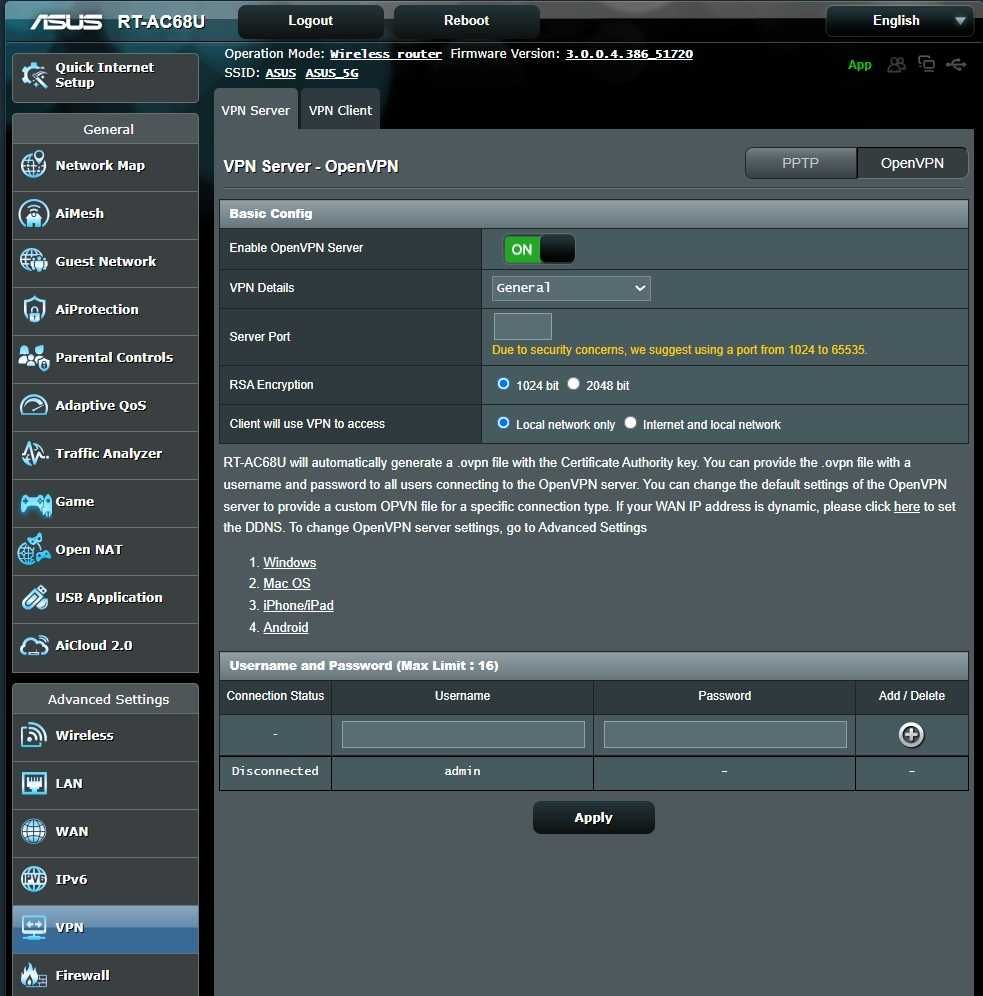Click the Wireless settings icon
Viewport: 983px width, 996px height.
34,735
